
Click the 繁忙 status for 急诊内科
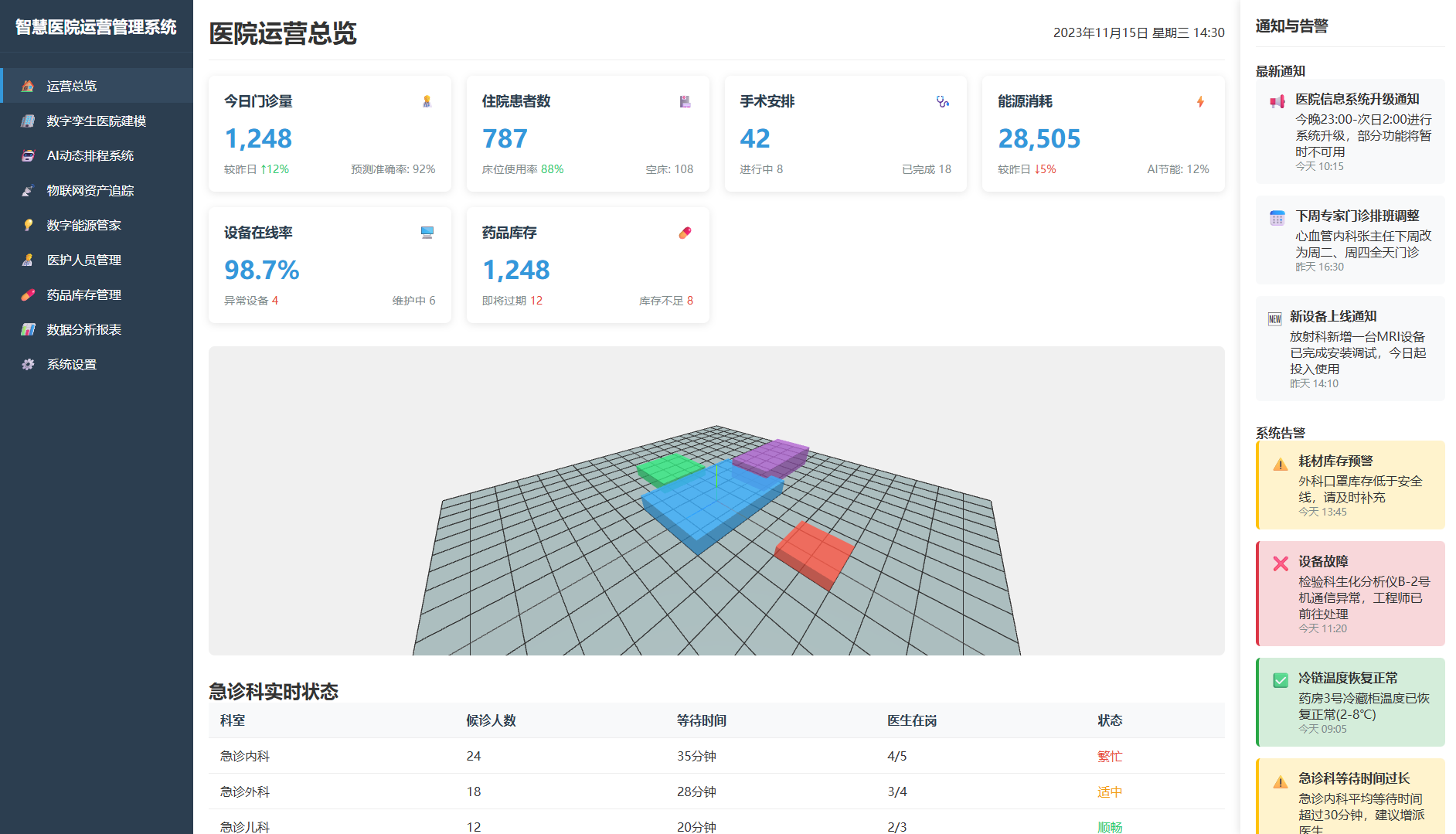[1109, 756]
